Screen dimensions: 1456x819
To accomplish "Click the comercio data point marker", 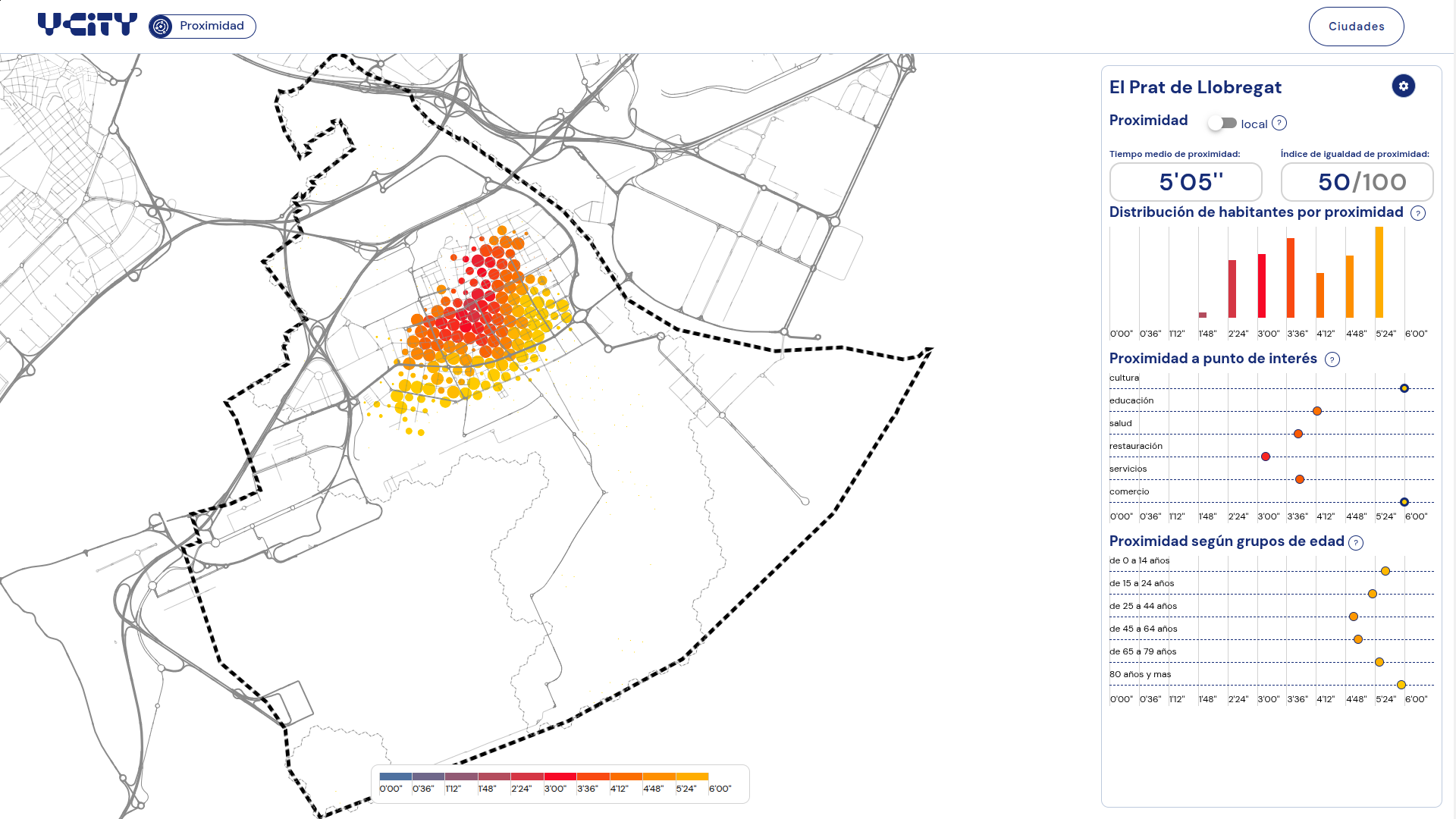I will pos(1404,502).
